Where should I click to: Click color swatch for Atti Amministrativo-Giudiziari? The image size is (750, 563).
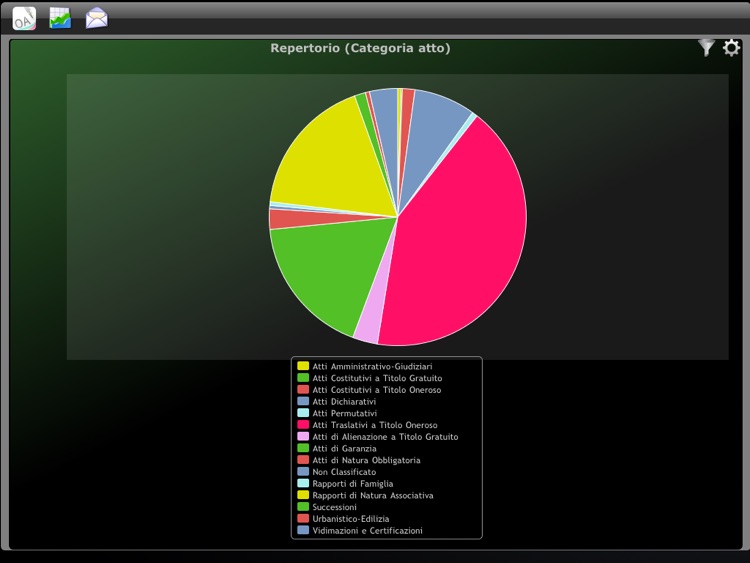pos(303,366)
